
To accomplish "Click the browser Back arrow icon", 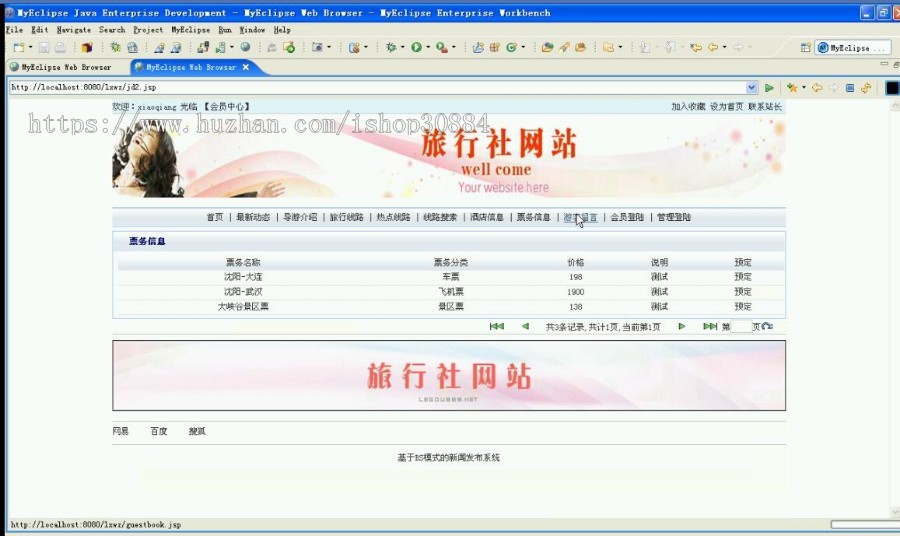I will click(x=817, y=88).
